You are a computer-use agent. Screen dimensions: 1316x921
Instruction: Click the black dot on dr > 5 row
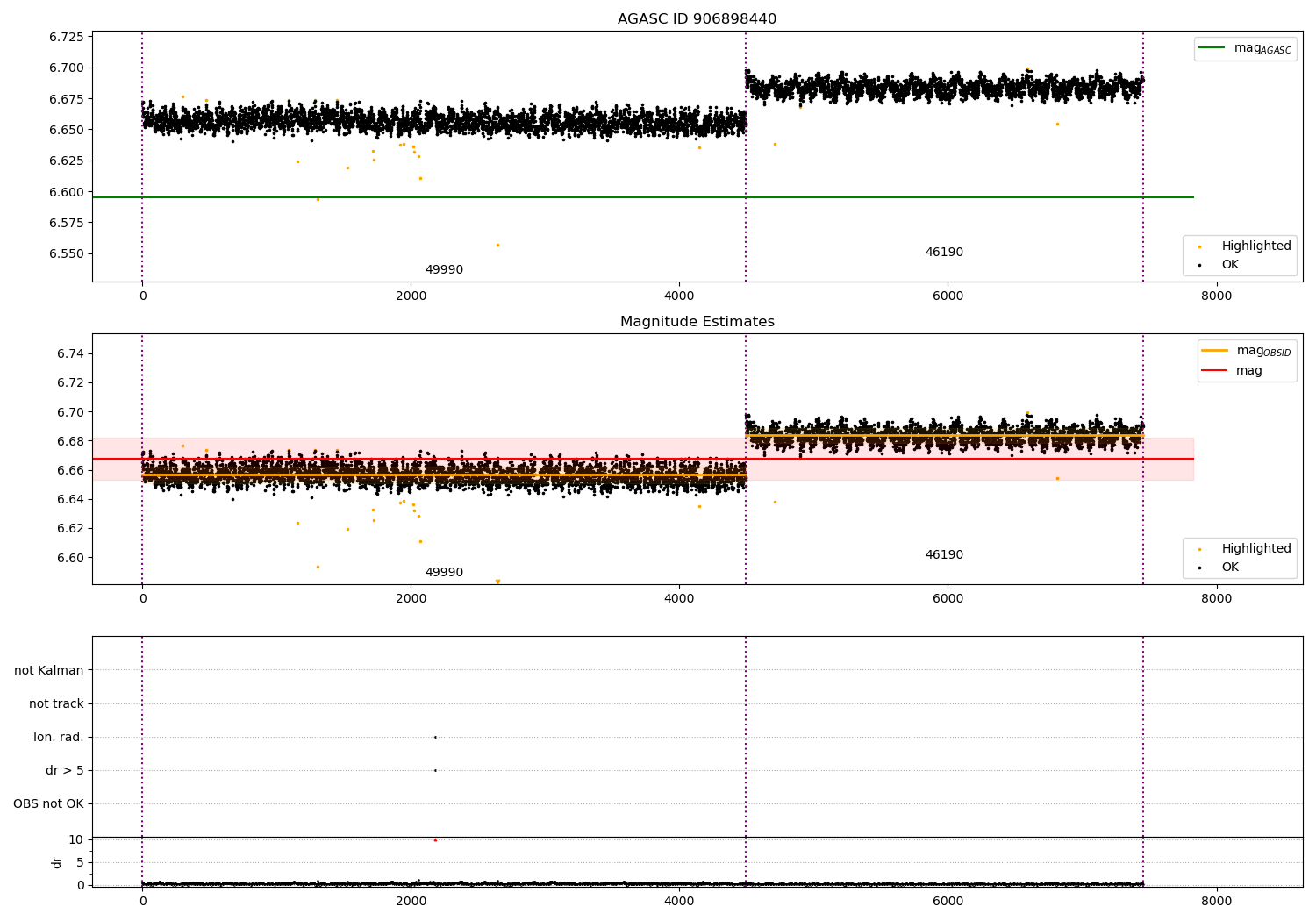[x=435, y=770]
